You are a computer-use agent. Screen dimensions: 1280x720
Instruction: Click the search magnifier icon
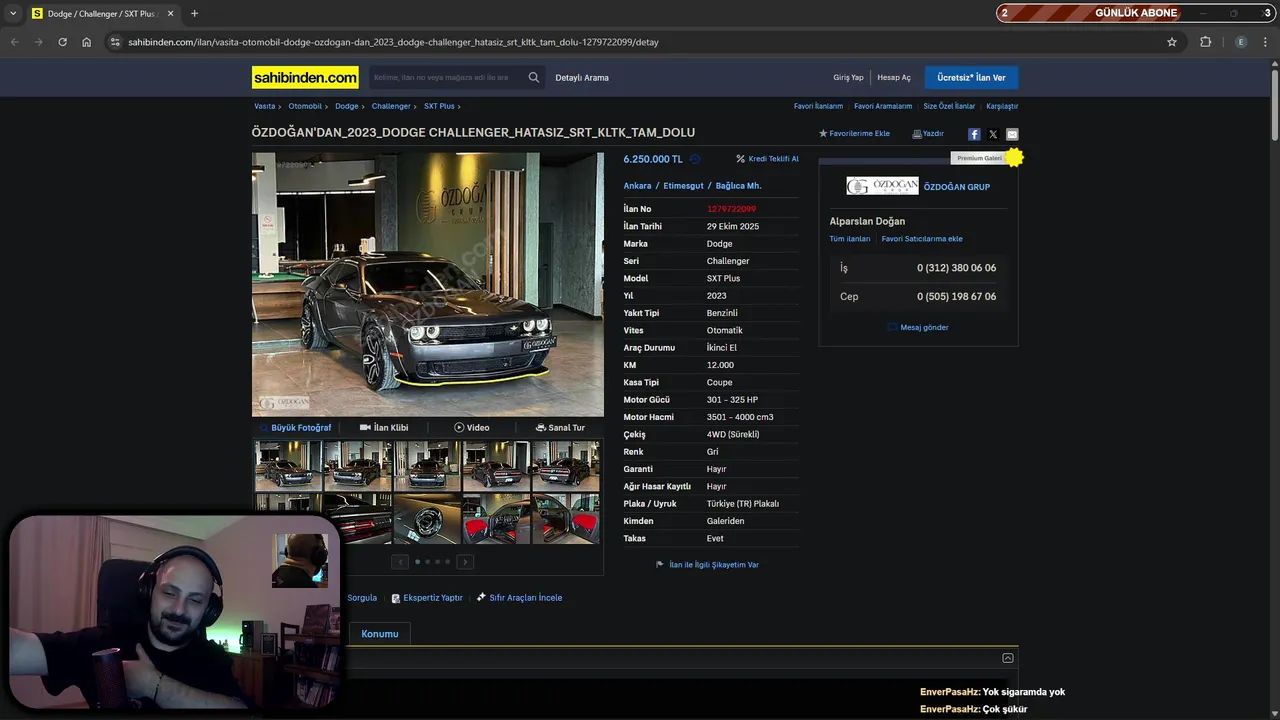534,77
